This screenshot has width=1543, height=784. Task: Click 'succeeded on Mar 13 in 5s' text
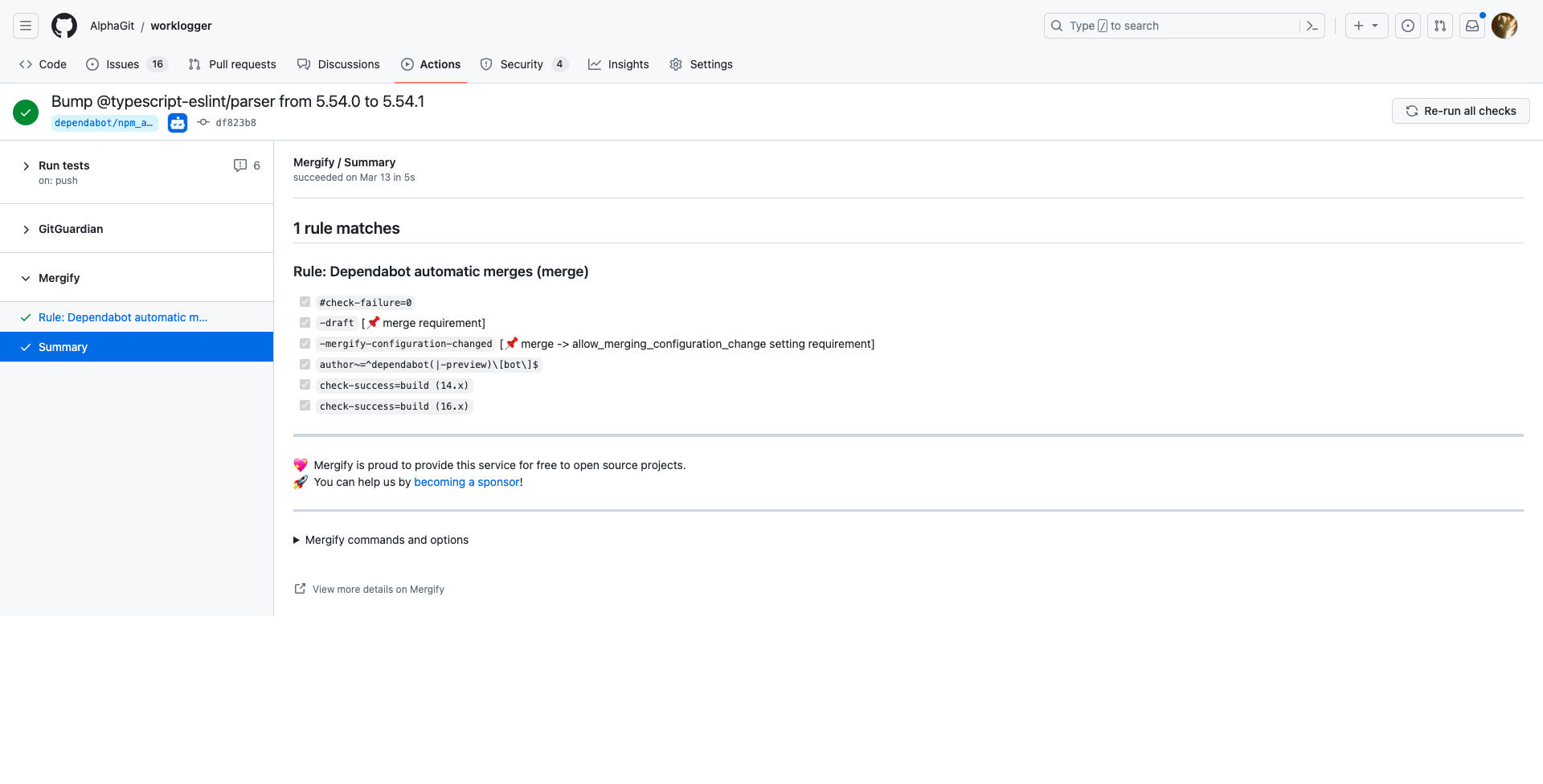(354, 178)
